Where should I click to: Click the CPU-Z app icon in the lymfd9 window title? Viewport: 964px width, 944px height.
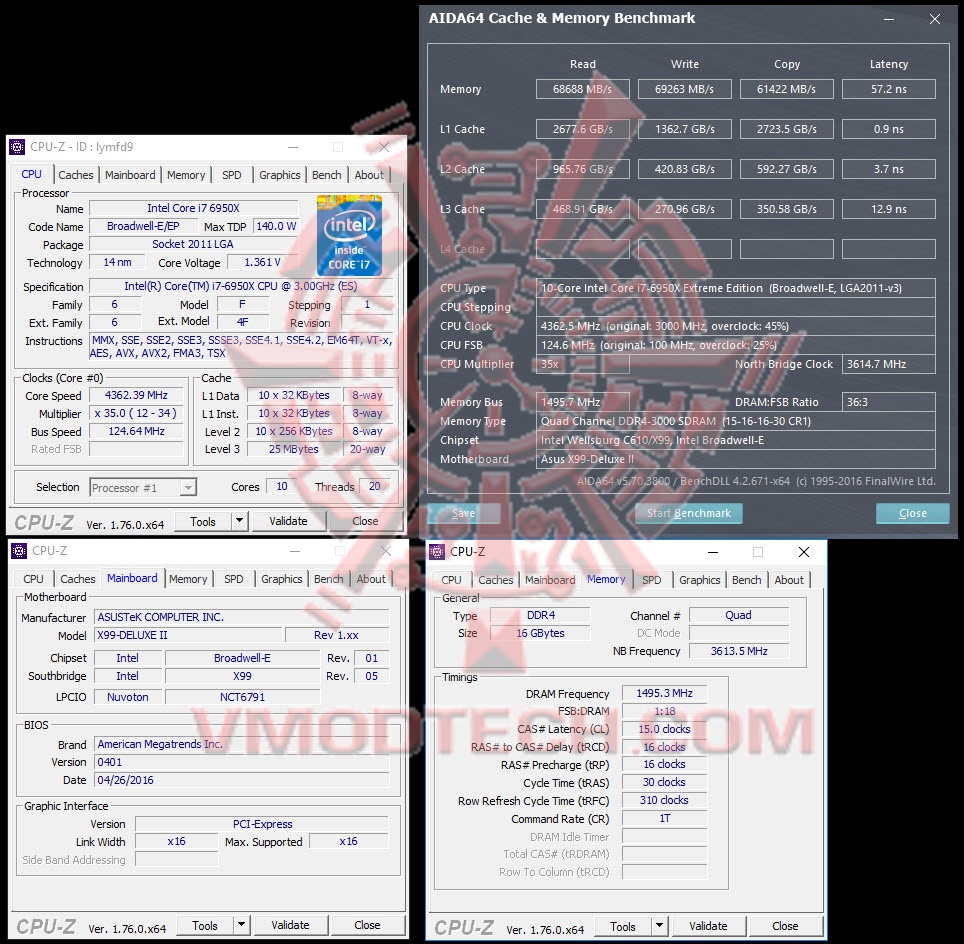point(17,147)
